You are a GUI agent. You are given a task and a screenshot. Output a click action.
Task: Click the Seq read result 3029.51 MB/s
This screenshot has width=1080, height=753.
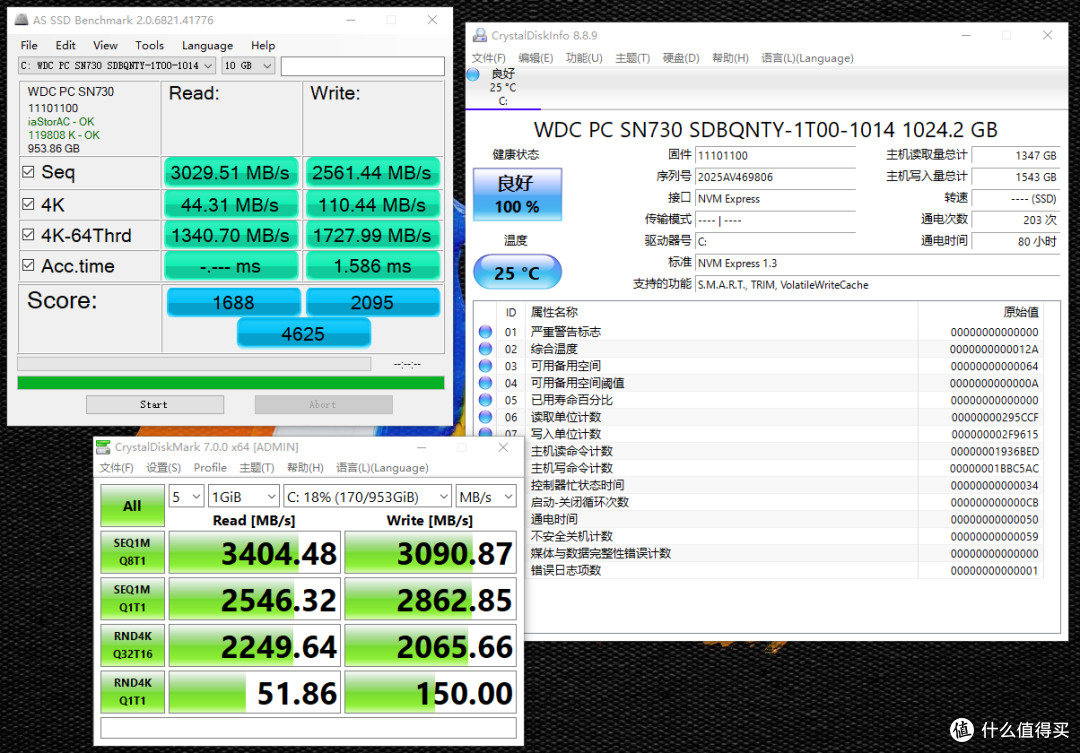pos(231,172)
